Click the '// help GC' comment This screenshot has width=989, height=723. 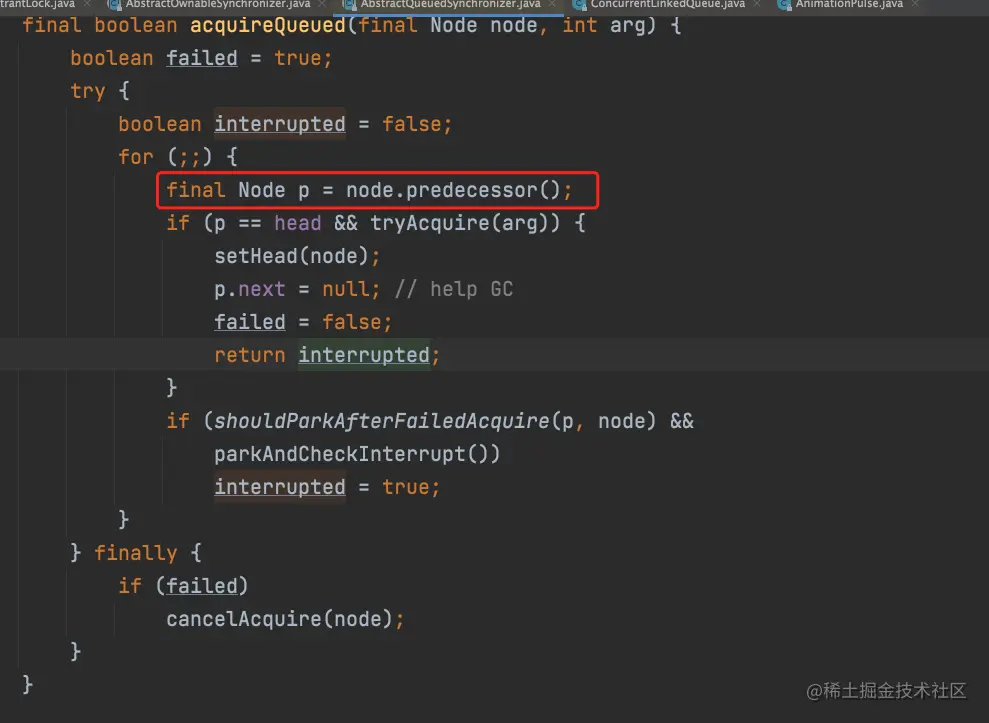(454, 290)
